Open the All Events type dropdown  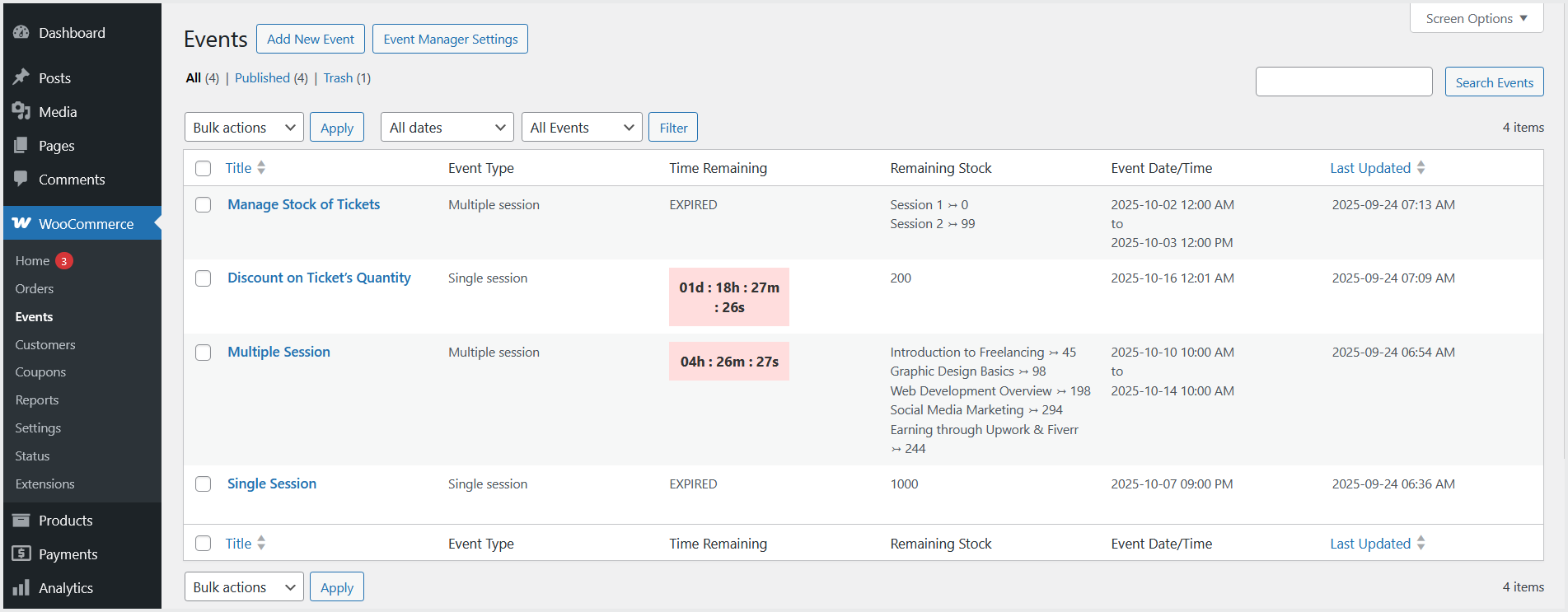pyautogui.click(x=581, y=128)
